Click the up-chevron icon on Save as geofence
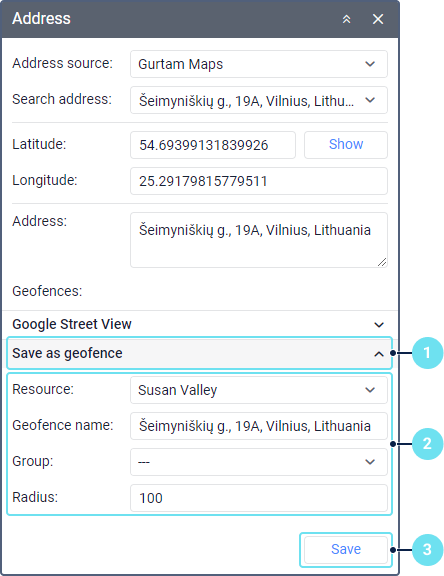Image resolution: width=444 pixels, height=576 pixels. coord(379,354)
